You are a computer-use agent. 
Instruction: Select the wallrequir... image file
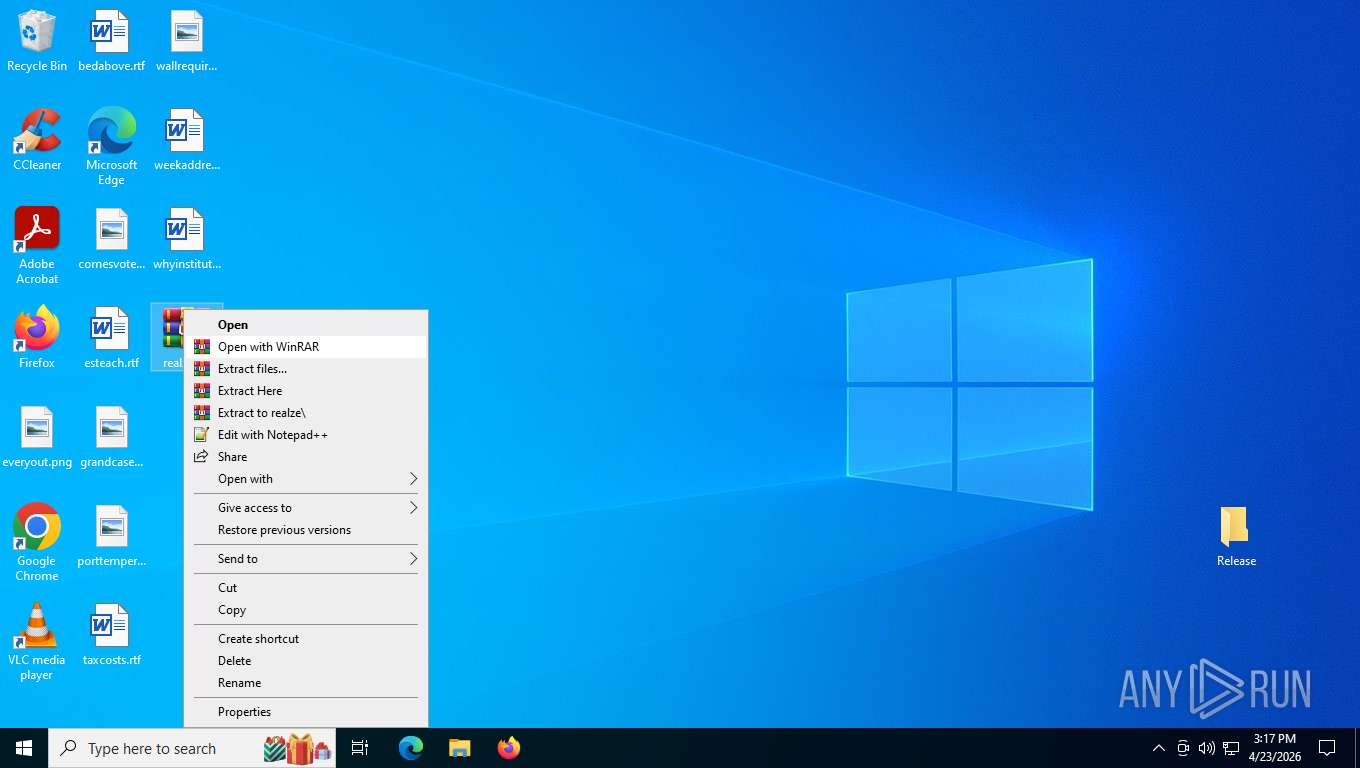click(x=186, y=41)
